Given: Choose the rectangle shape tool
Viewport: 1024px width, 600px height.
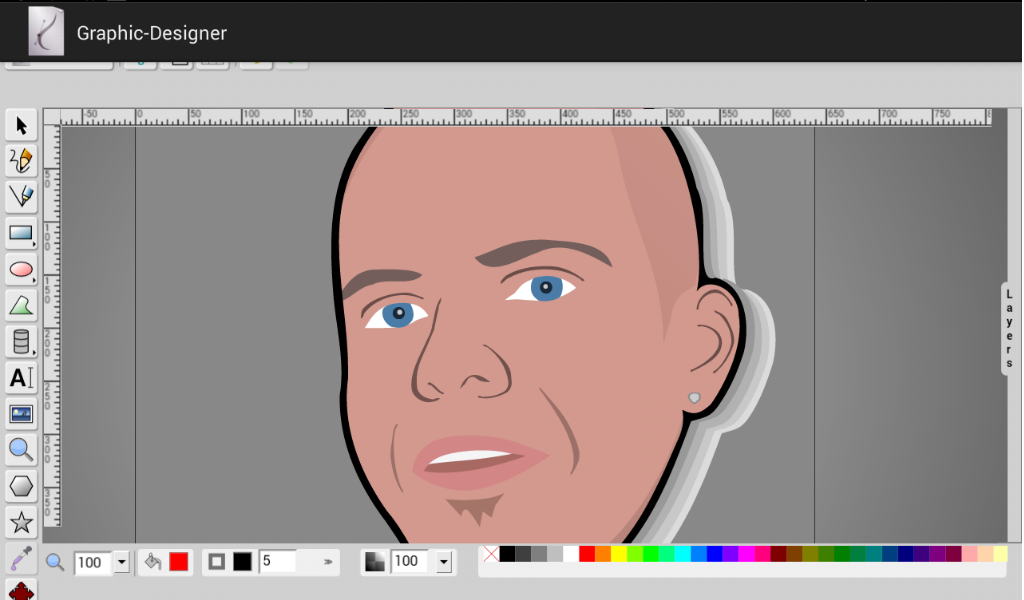Looking at the screenshot, I should pyautogui.click(x=21, y=234).
